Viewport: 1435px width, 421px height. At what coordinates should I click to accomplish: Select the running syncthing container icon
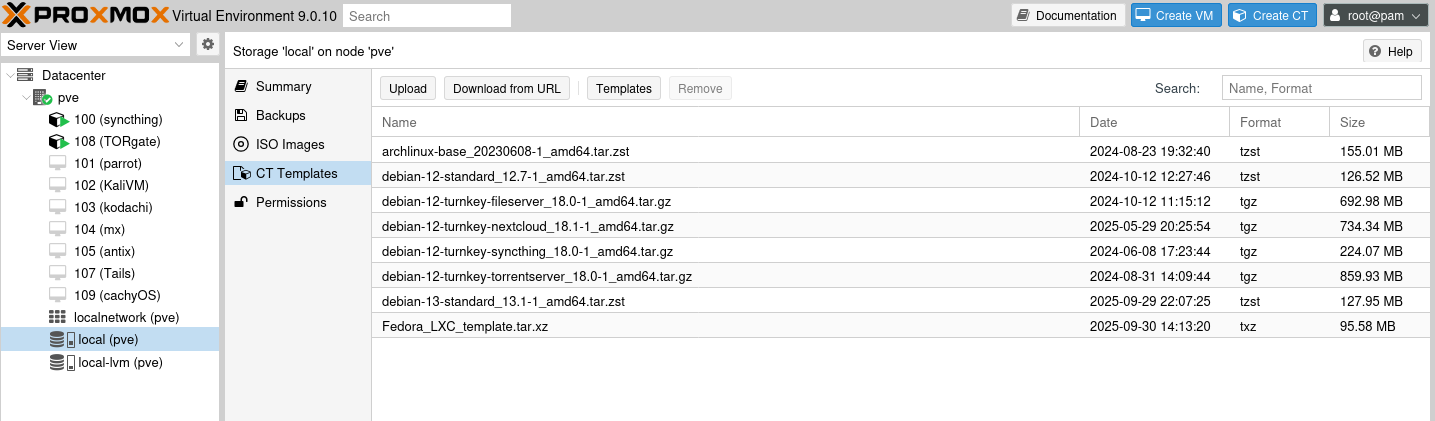58,120
